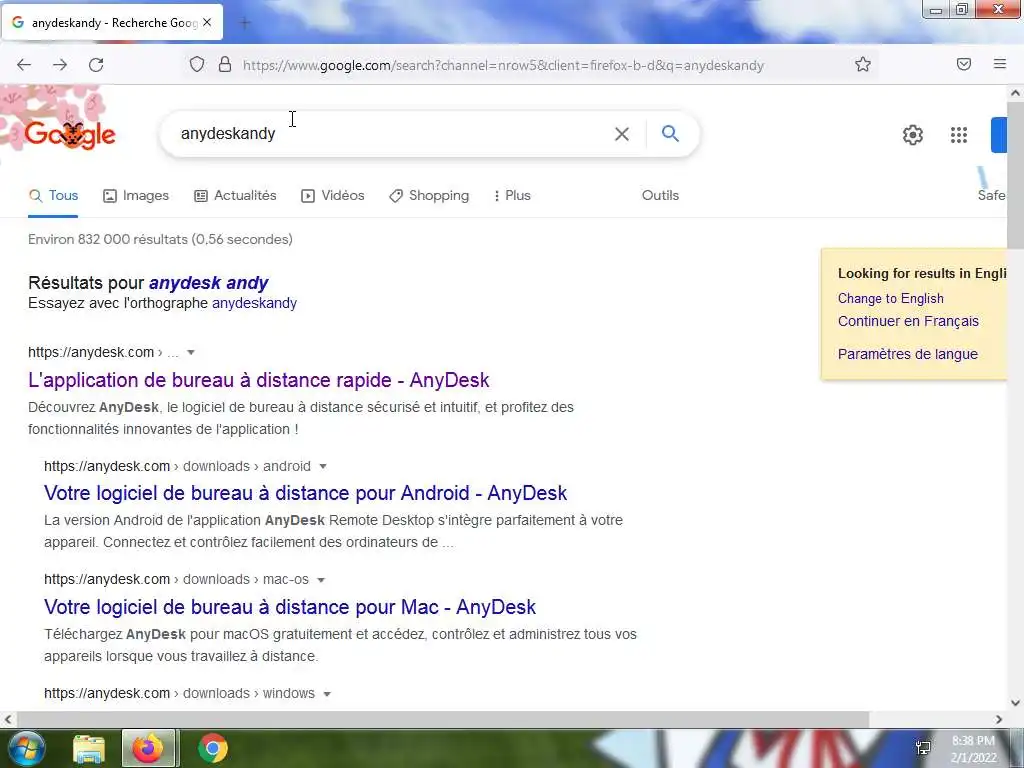Click the taskbar clock showing 8:38 PM

tap(973, 749)
